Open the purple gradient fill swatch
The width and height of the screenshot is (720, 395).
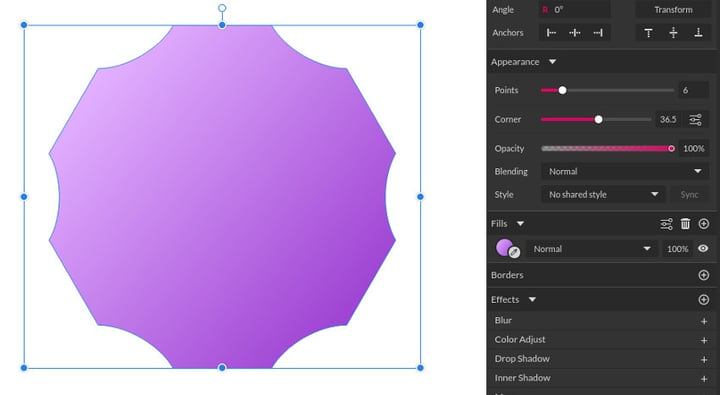504,248
